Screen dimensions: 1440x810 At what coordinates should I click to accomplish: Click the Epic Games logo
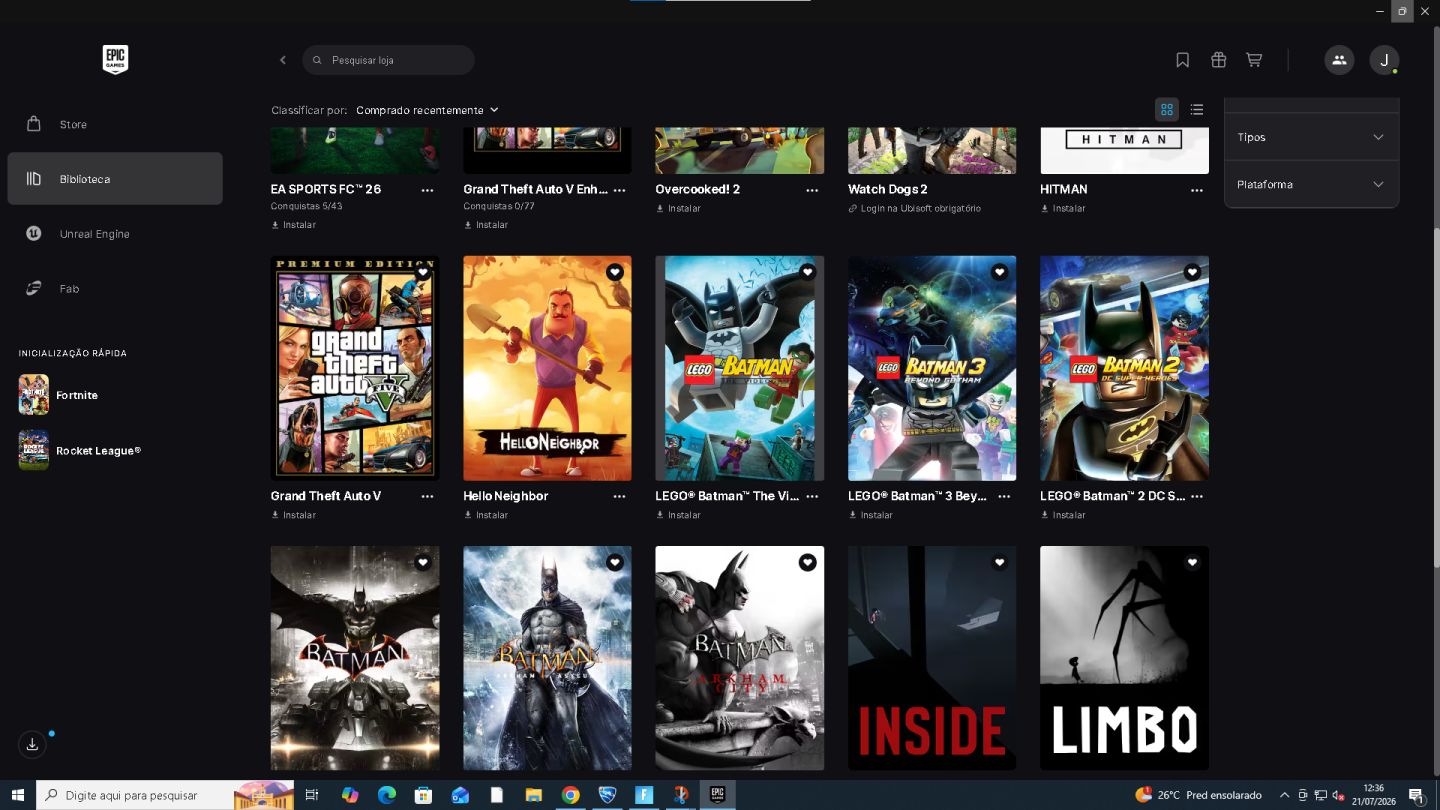click(x=115, y=59)
